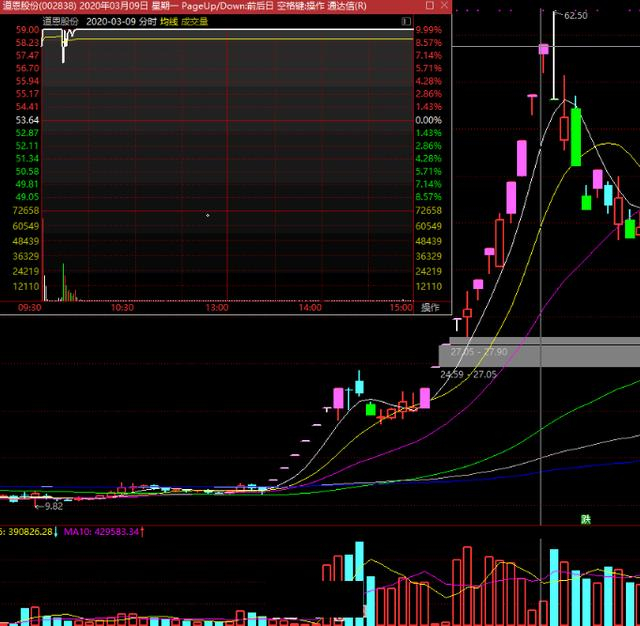Click the yellow 均线 legend label
Image resolution: width=640 pixels, height=626 pixels.
point(169,22)
